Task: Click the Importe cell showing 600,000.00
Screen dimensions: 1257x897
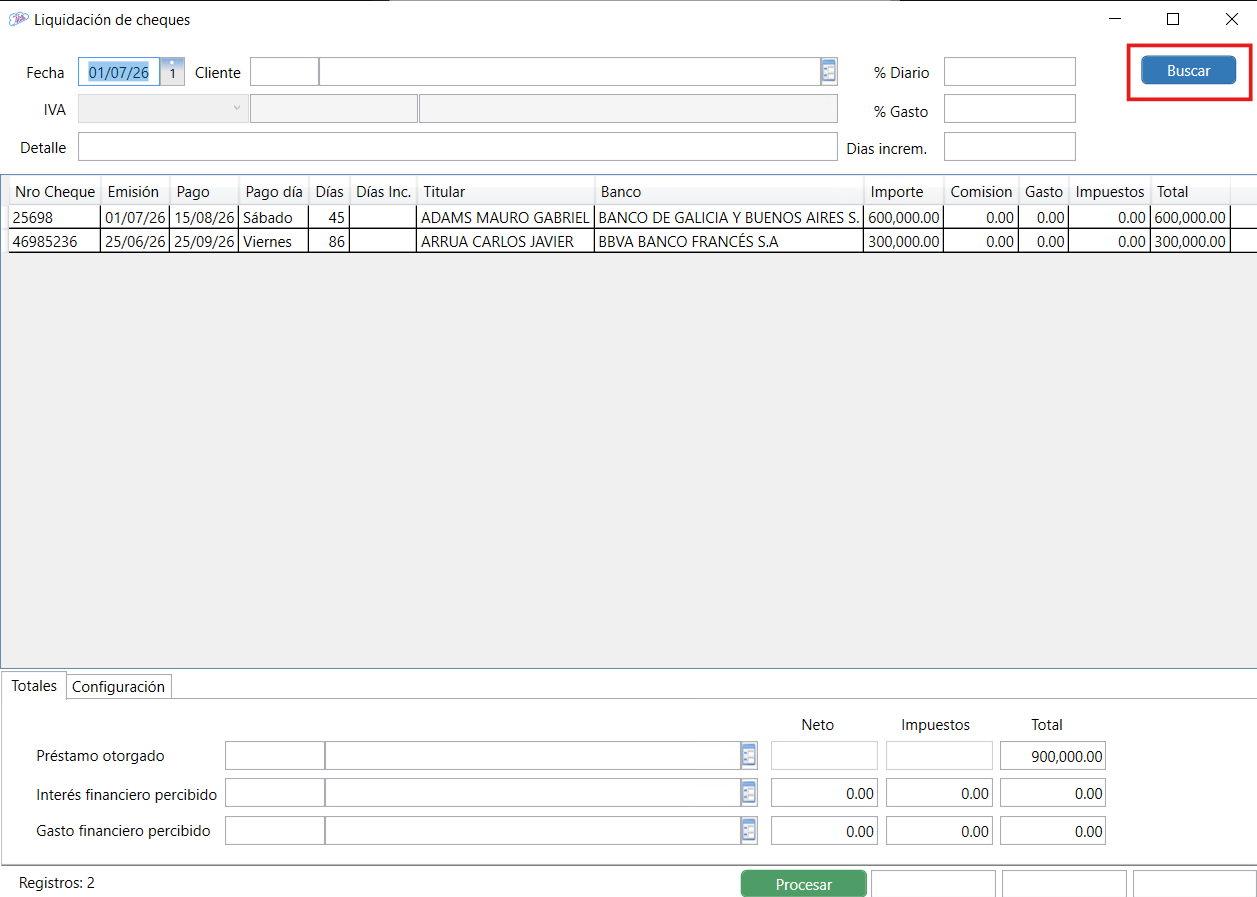Action: point(904,217)
